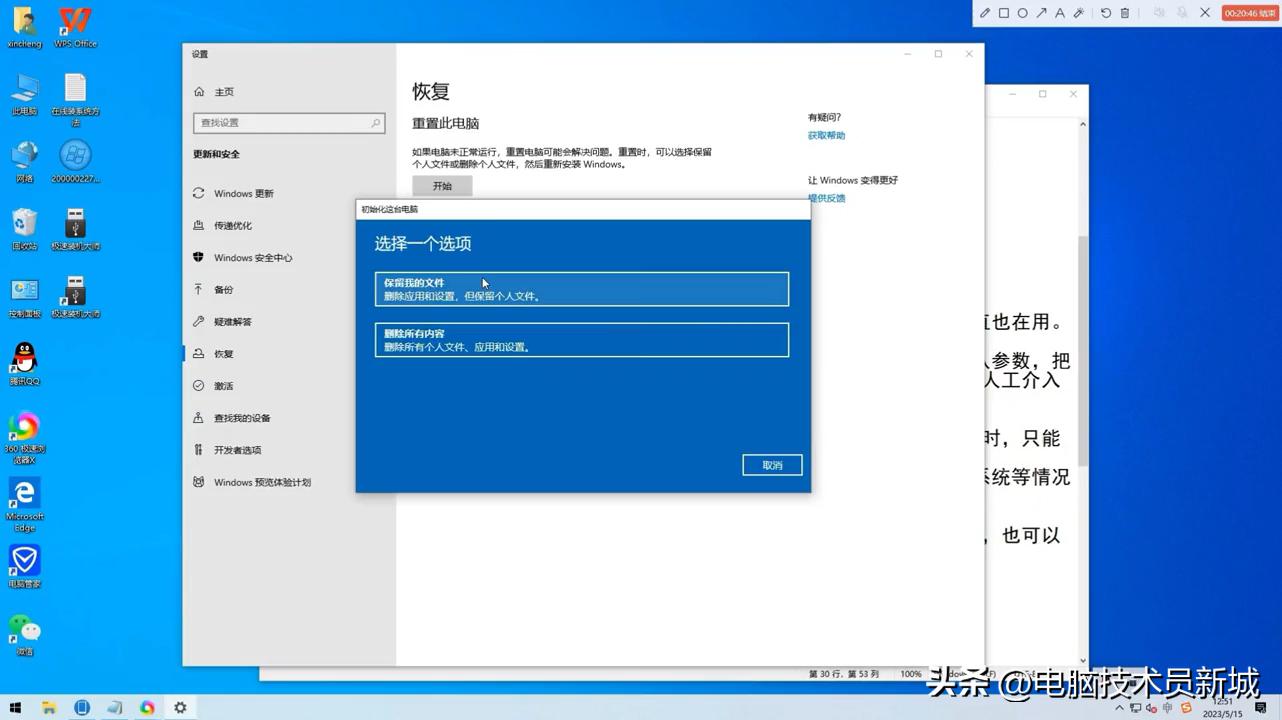Undo the last screen annotation
Screen dimensions: 1282x720
click(1107, 13)
